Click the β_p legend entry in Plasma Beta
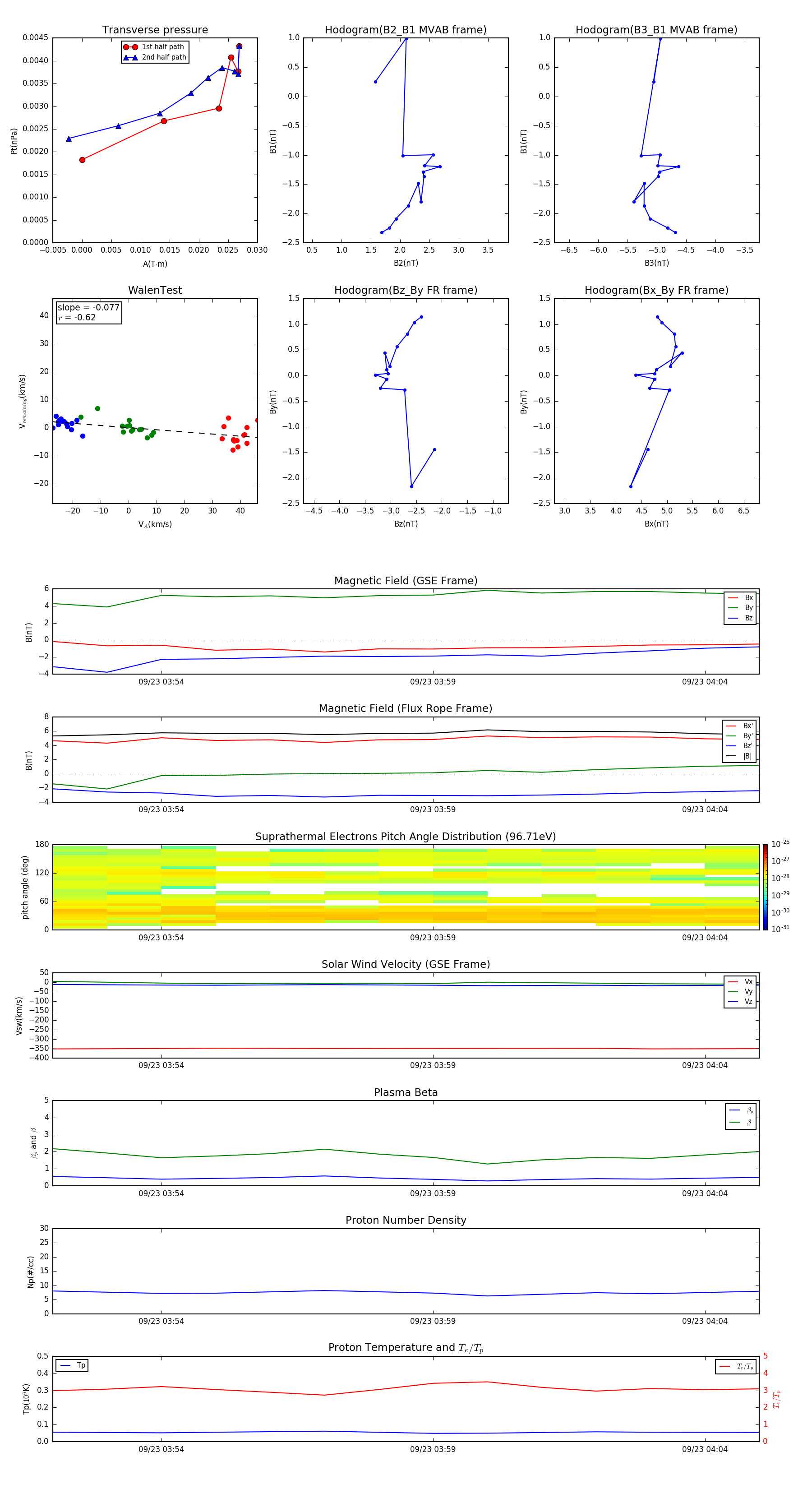The image size is (812, 1489). click(741, 1110)
